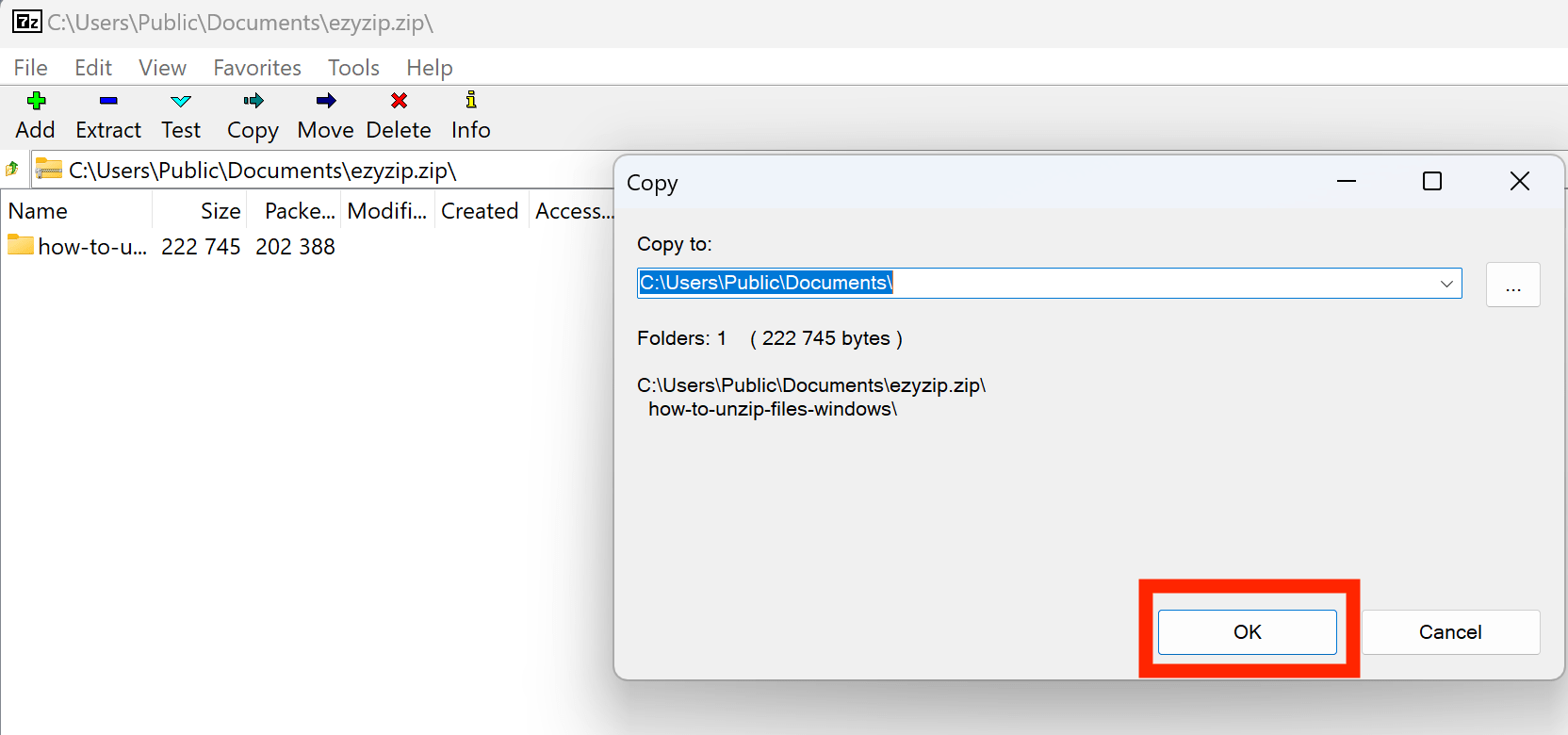Sort by the Modified column header
The height and width of the screenshot is (735, 1568).
pyautogui.click(x=387, y=211)
